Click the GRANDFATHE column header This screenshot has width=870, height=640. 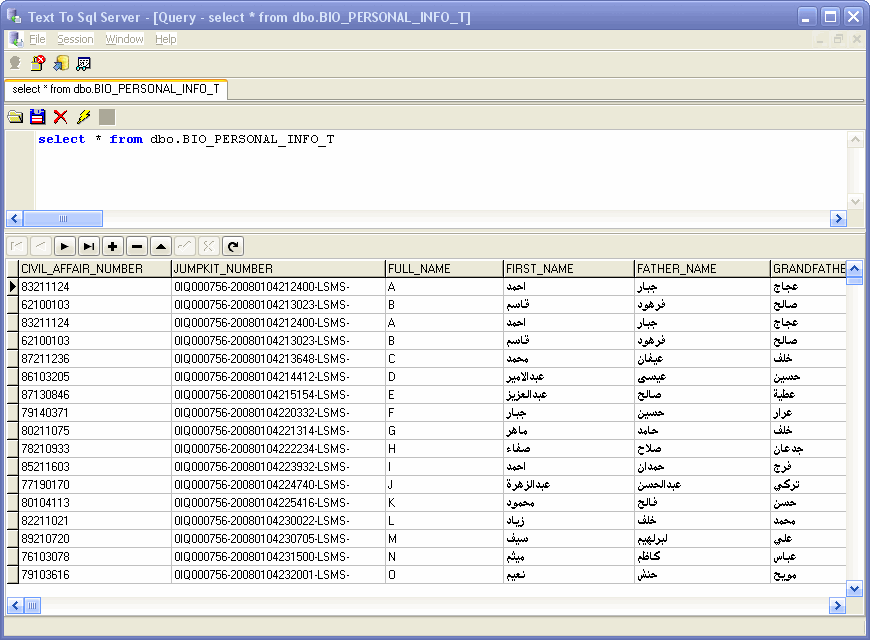(808, 269)
